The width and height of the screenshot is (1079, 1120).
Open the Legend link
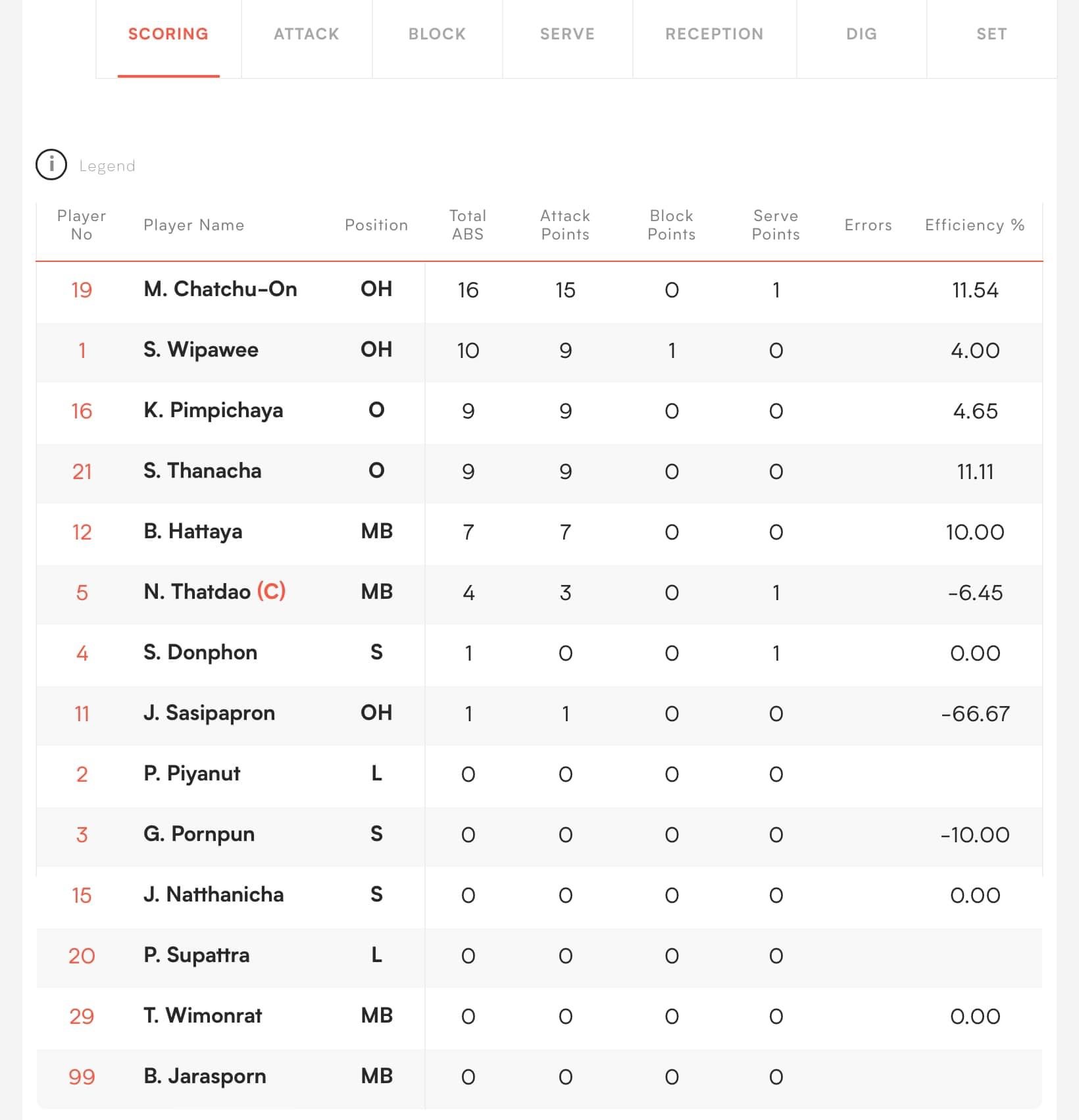point(107,166)
